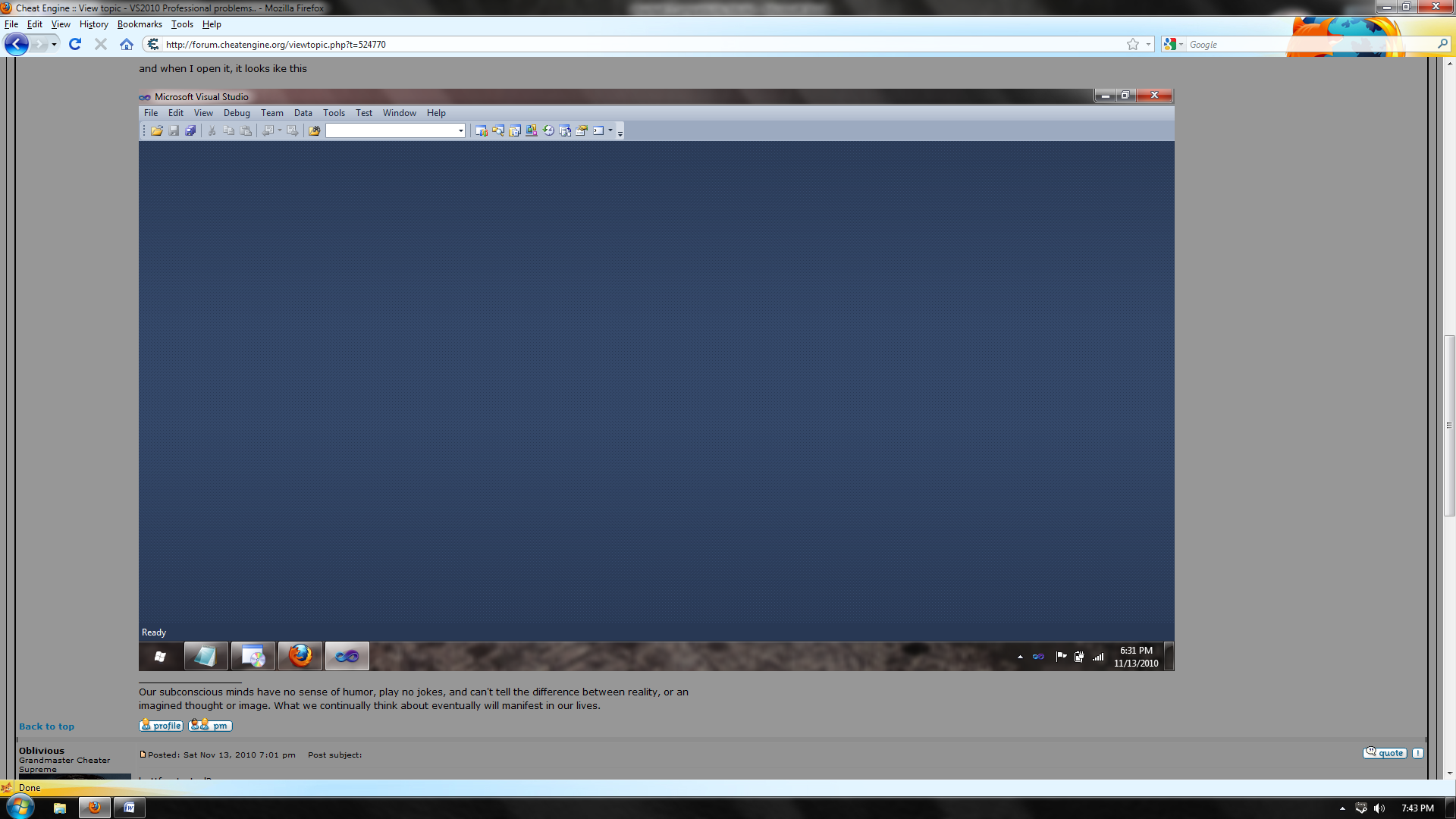Open the Google search engine dropdown
The height and width of the screenshot is (819, 1456).
tap(1174, 44)
